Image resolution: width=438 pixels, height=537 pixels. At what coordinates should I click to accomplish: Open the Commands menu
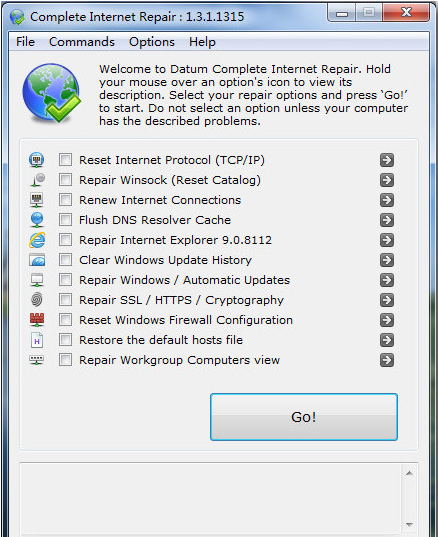[82, 42]
